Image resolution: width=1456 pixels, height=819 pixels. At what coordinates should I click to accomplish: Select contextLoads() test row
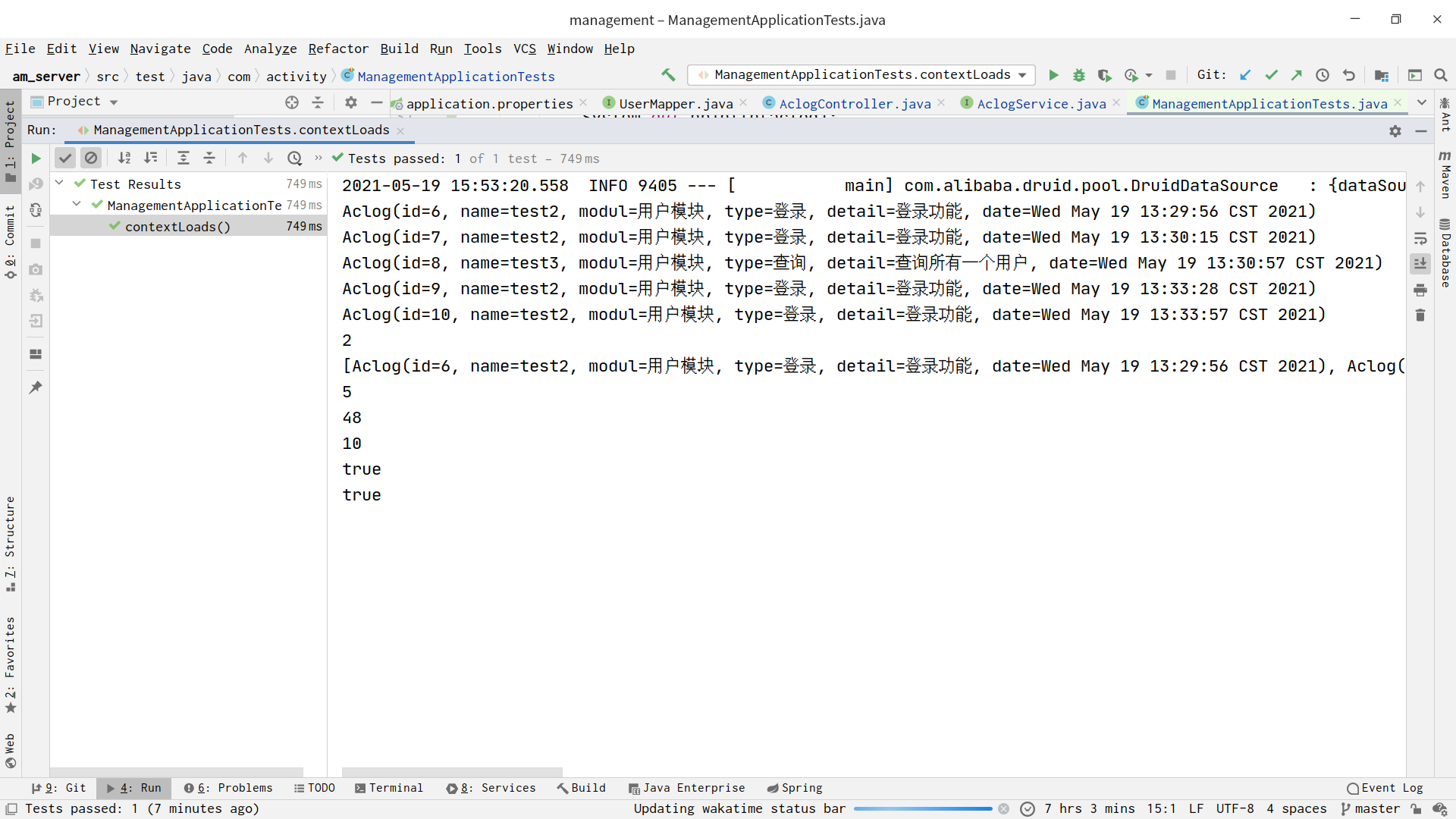tap(188, 226)
